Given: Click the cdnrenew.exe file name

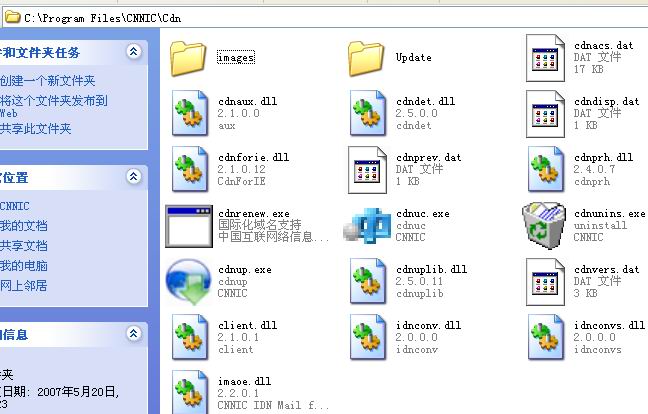Looking at the screenshot, I should tap(254, 214).
